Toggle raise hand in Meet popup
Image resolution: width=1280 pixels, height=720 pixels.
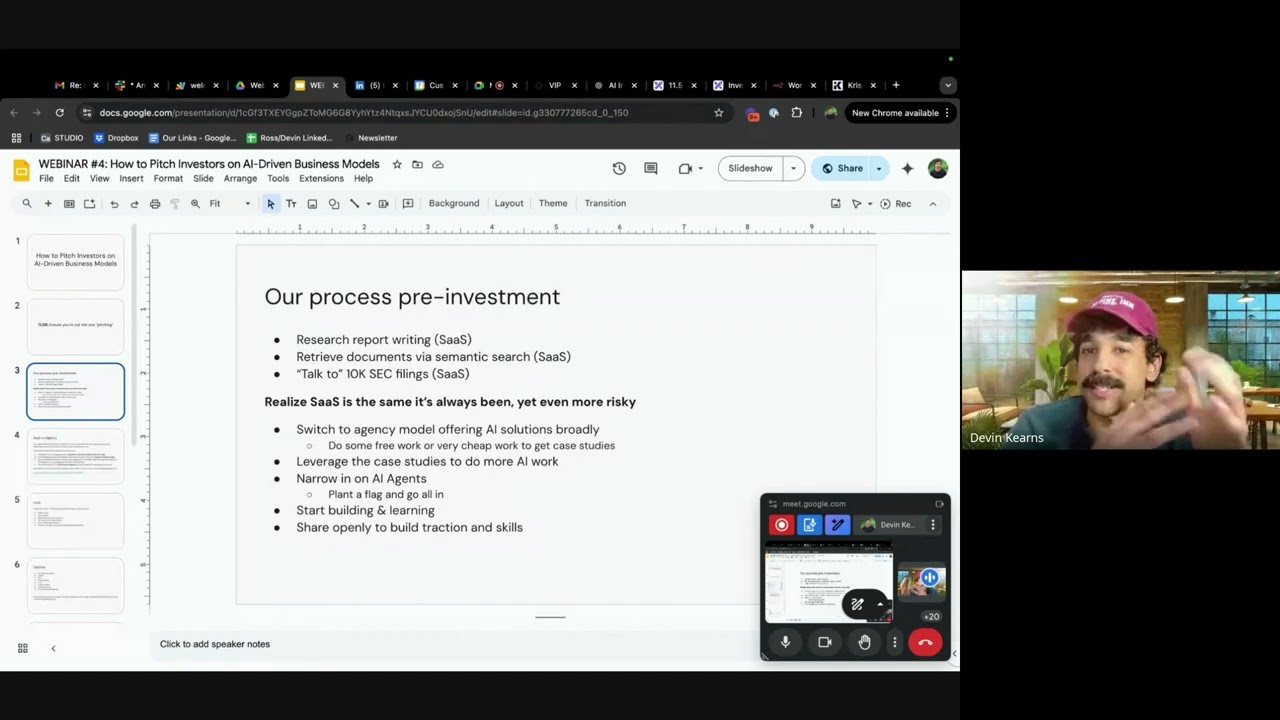[864, 643]
